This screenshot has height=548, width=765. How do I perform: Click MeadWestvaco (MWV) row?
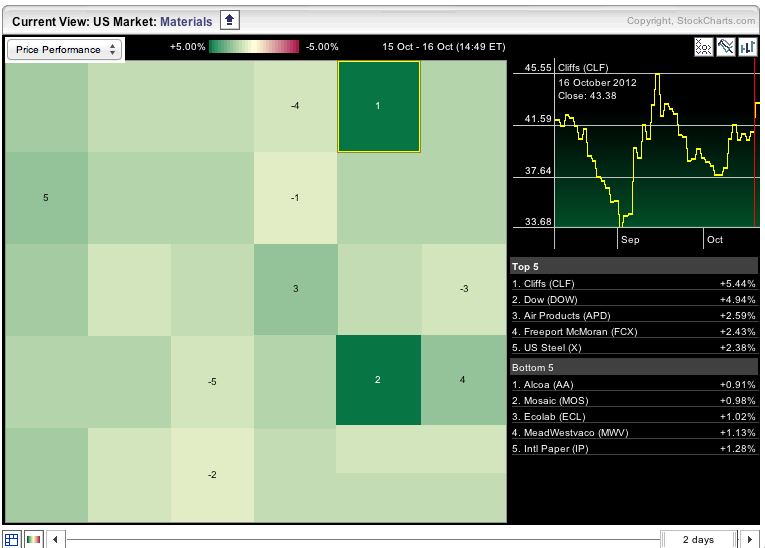pos(633,433)
